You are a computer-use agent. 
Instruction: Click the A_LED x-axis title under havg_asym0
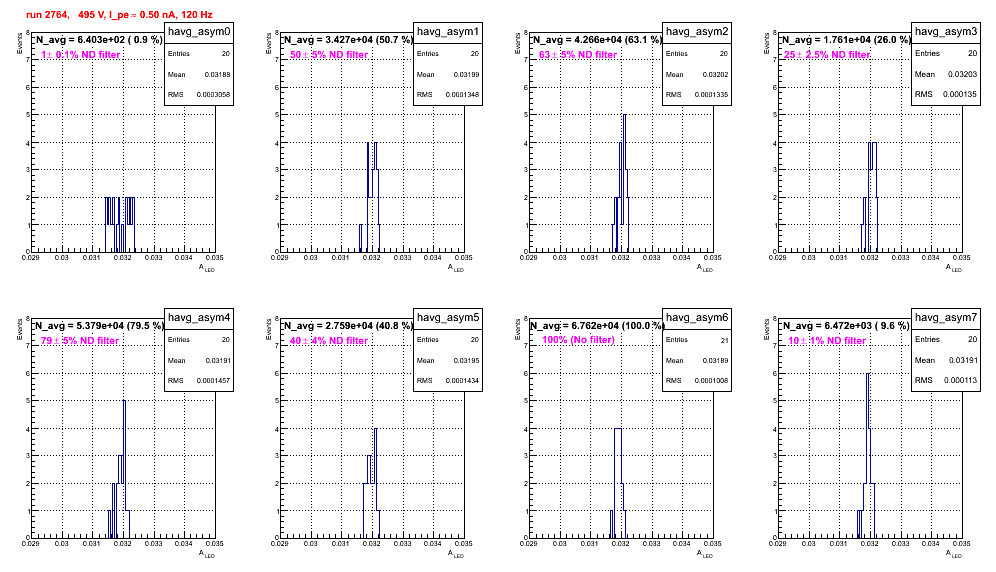(x=207, y=268)
